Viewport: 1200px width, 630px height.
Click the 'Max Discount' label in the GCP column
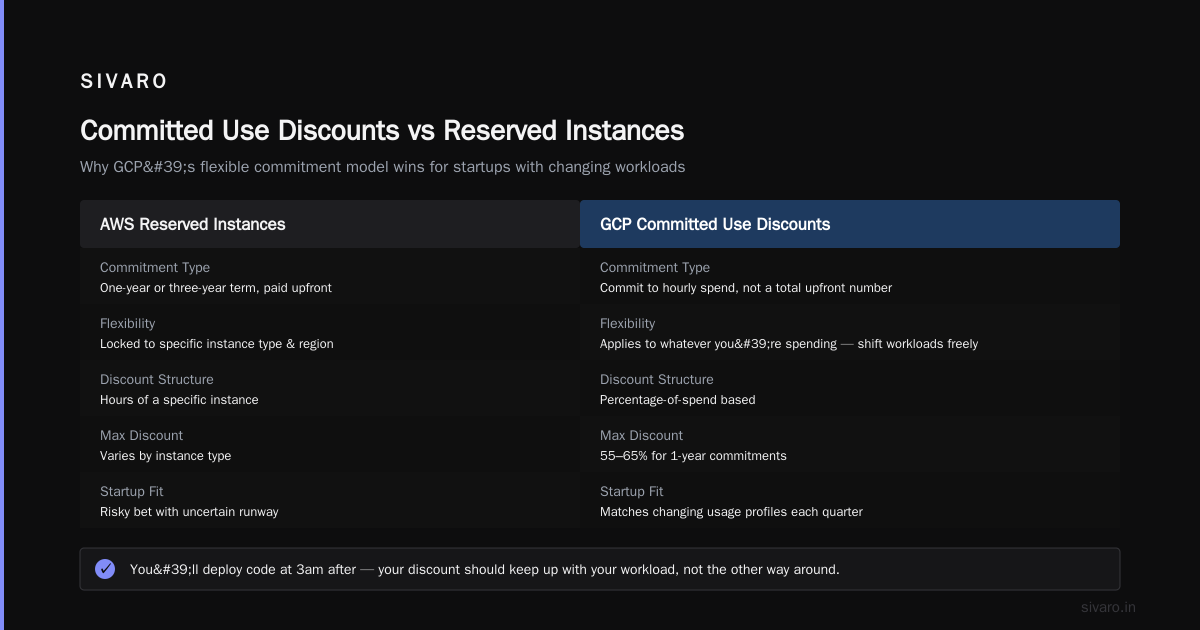point(642,436)
